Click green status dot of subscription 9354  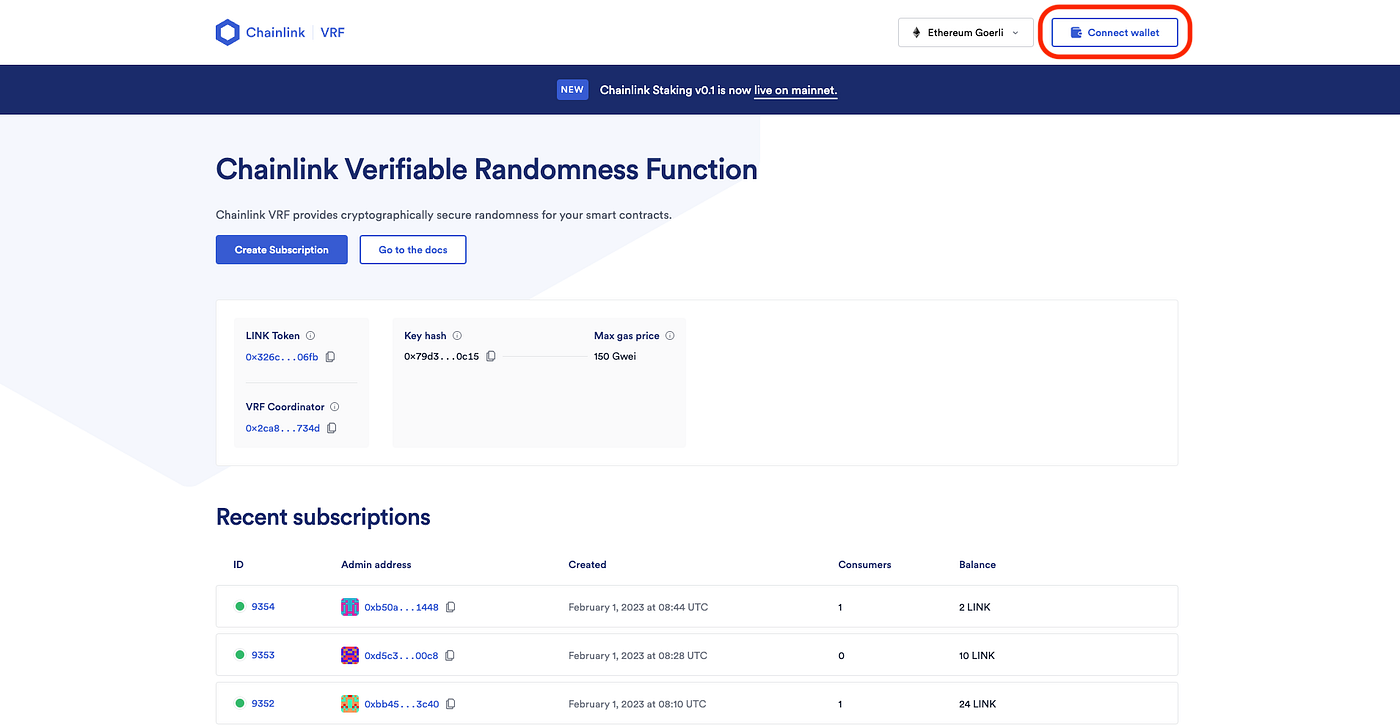[x=240, y=606]
